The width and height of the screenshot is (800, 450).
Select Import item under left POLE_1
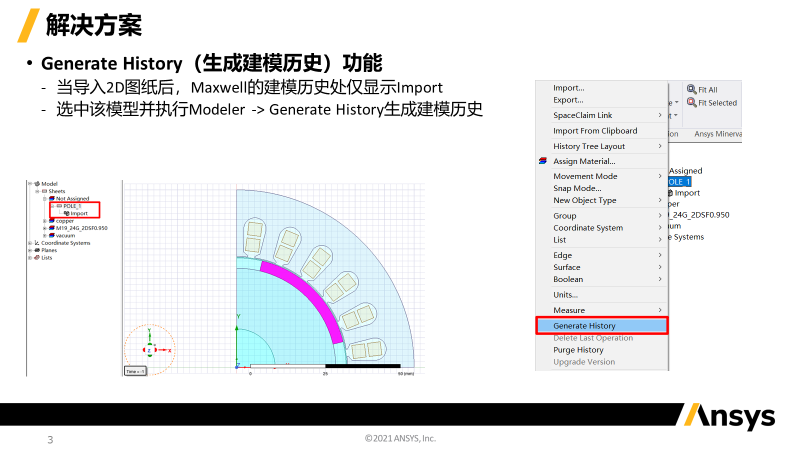pyautogui.click(x=79, y=213)
